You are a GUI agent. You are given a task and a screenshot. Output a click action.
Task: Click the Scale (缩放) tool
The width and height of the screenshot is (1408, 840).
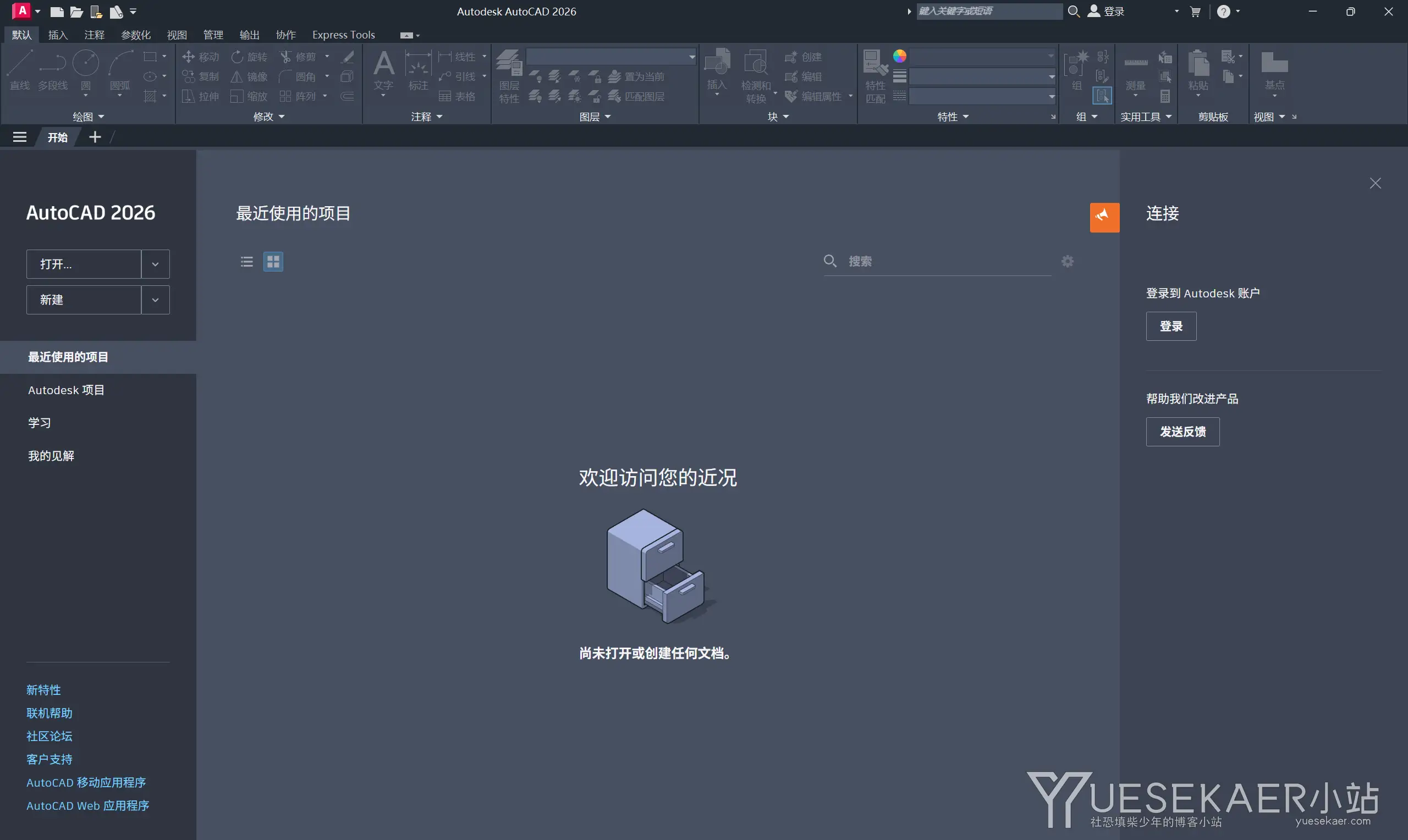(x=249, y=96)
